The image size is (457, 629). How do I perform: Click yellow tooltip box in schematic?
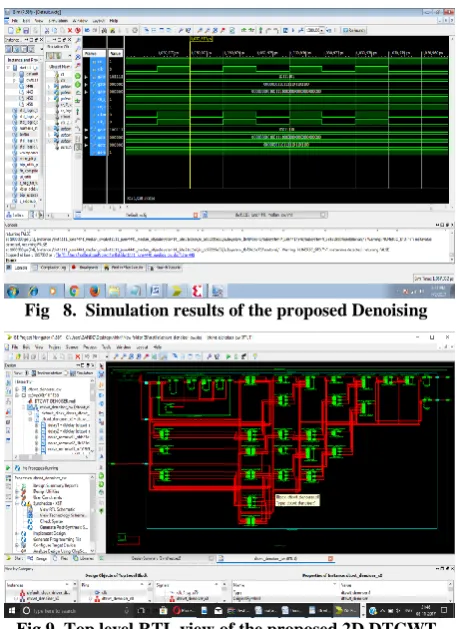pos(297,500)
